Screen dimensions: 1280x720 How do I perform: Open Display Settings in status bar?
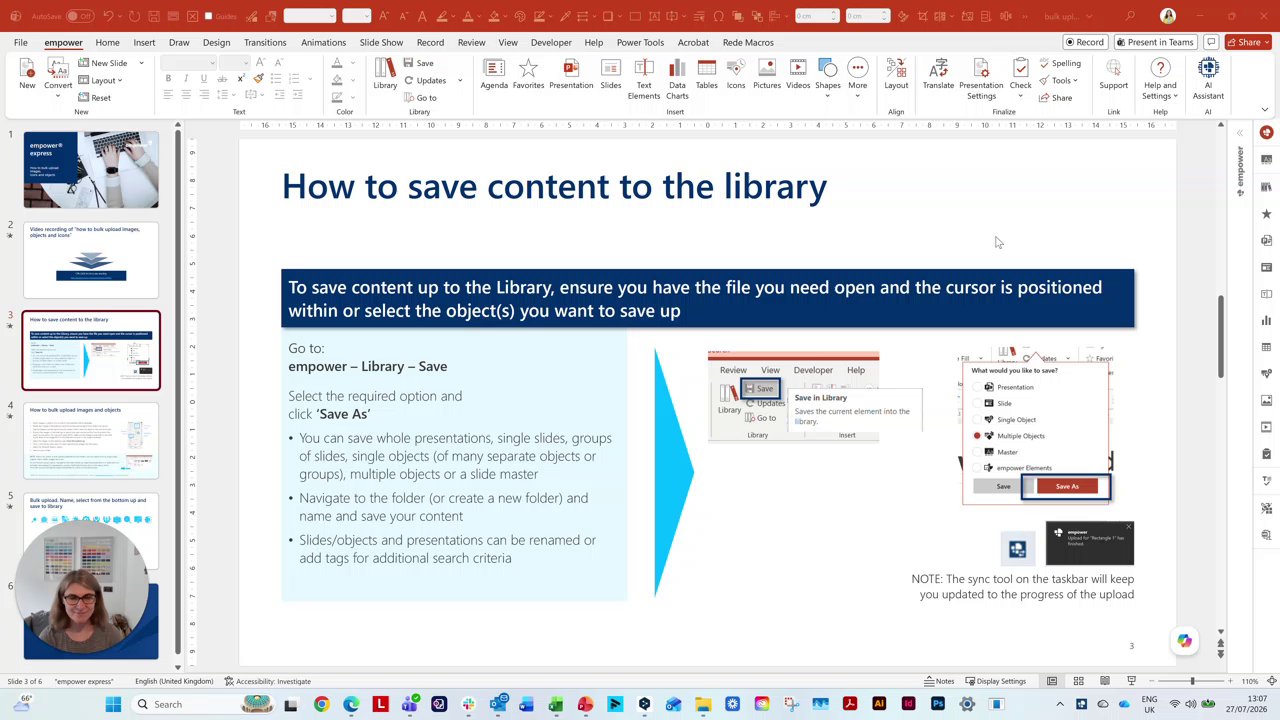point(994,681)
